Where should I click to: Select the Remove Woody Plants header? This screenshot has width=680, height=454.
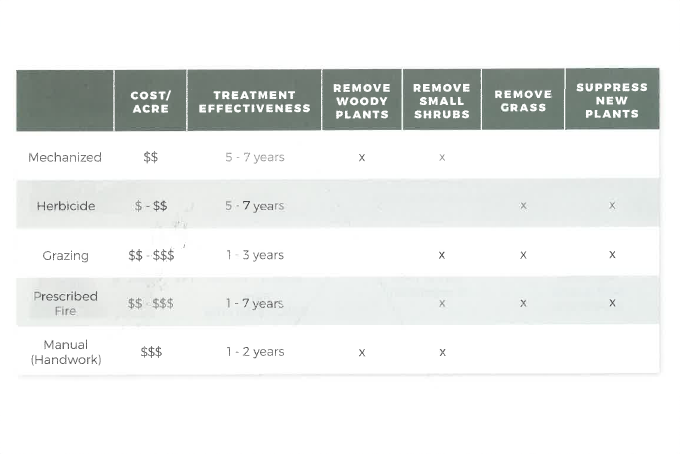click(362, 101)
